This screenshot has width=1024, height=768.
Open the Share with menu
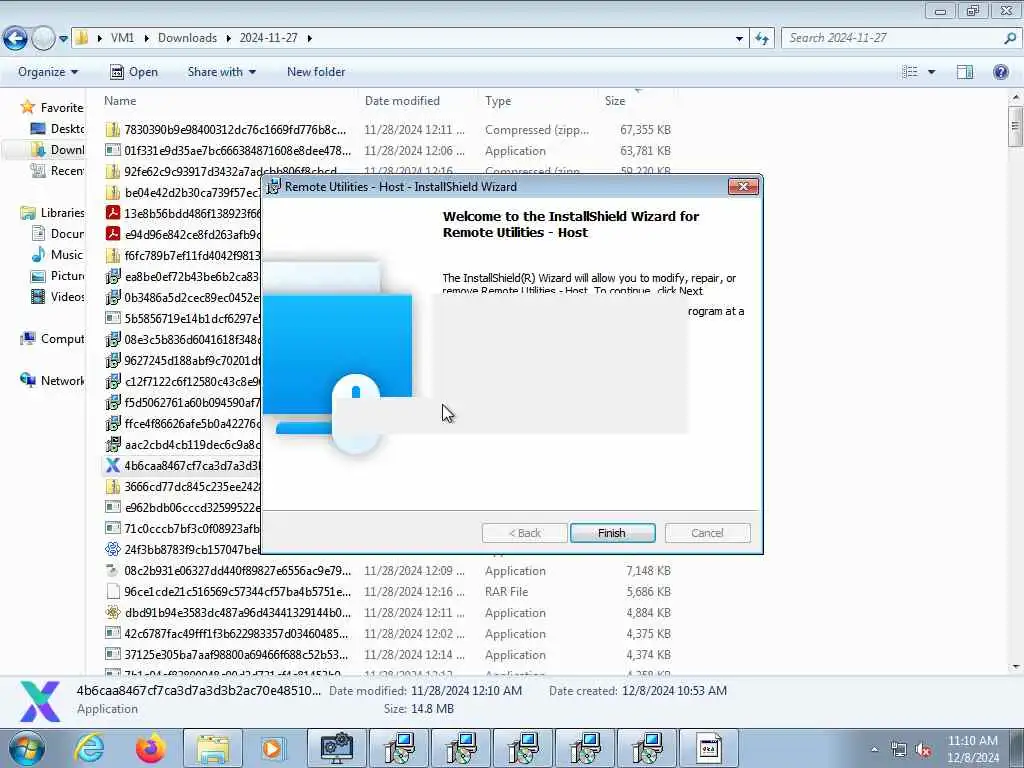(x=221, y=72)
